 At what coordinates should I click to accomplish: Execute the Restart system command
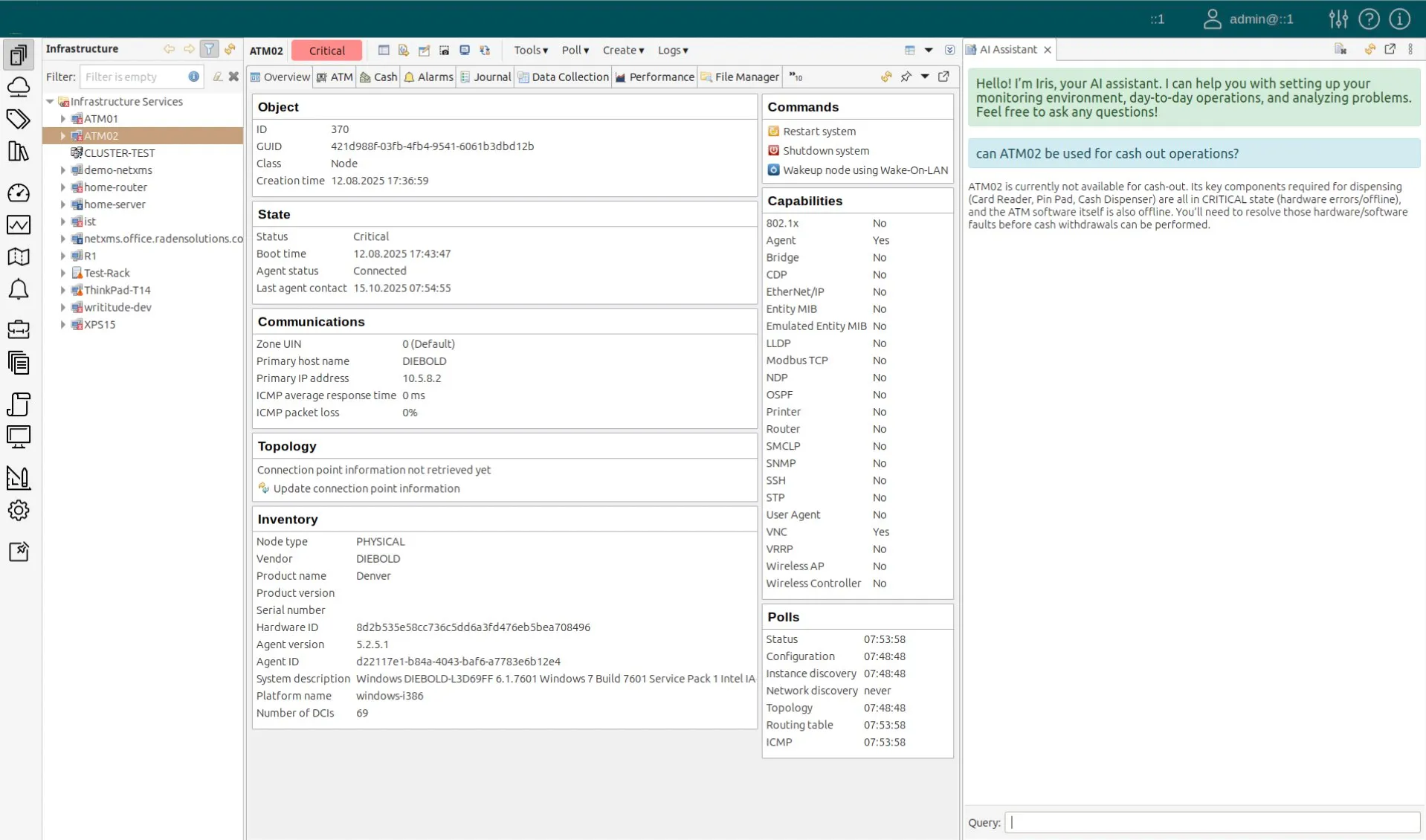tap(819, 131)
